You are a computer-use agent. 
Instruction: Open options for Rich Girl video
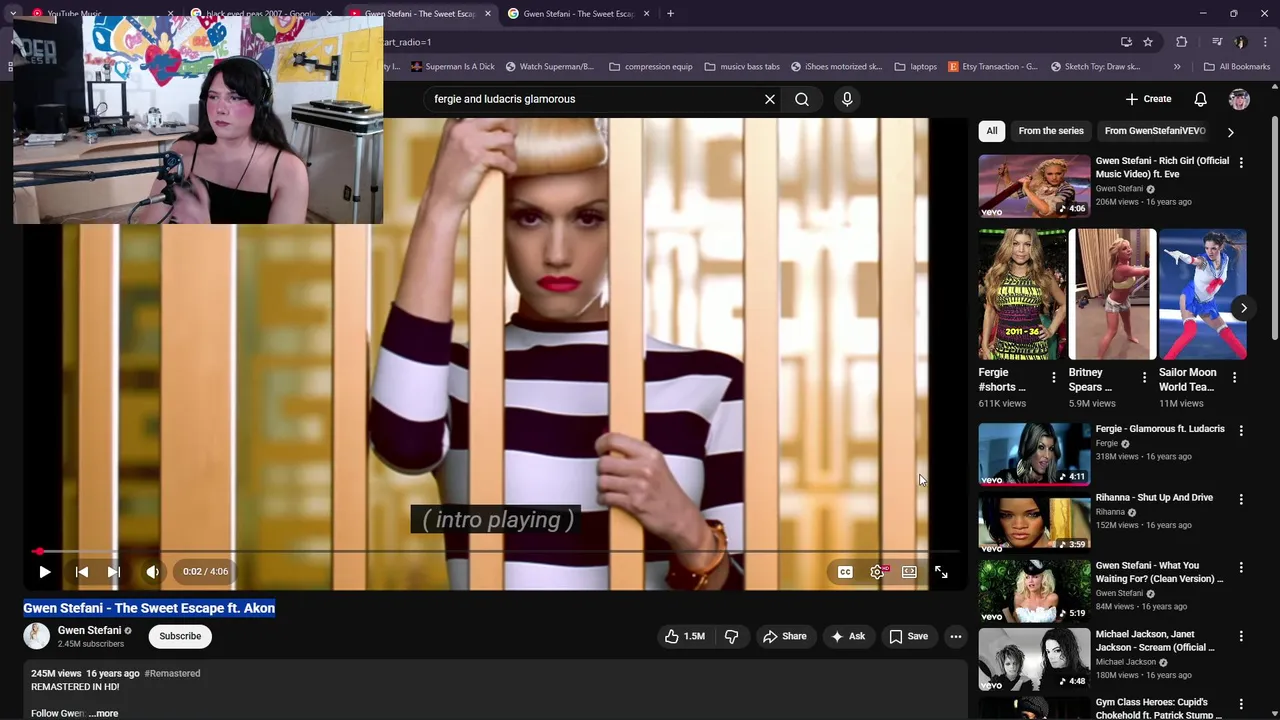pyautogui.click(x=1241, y=162)
